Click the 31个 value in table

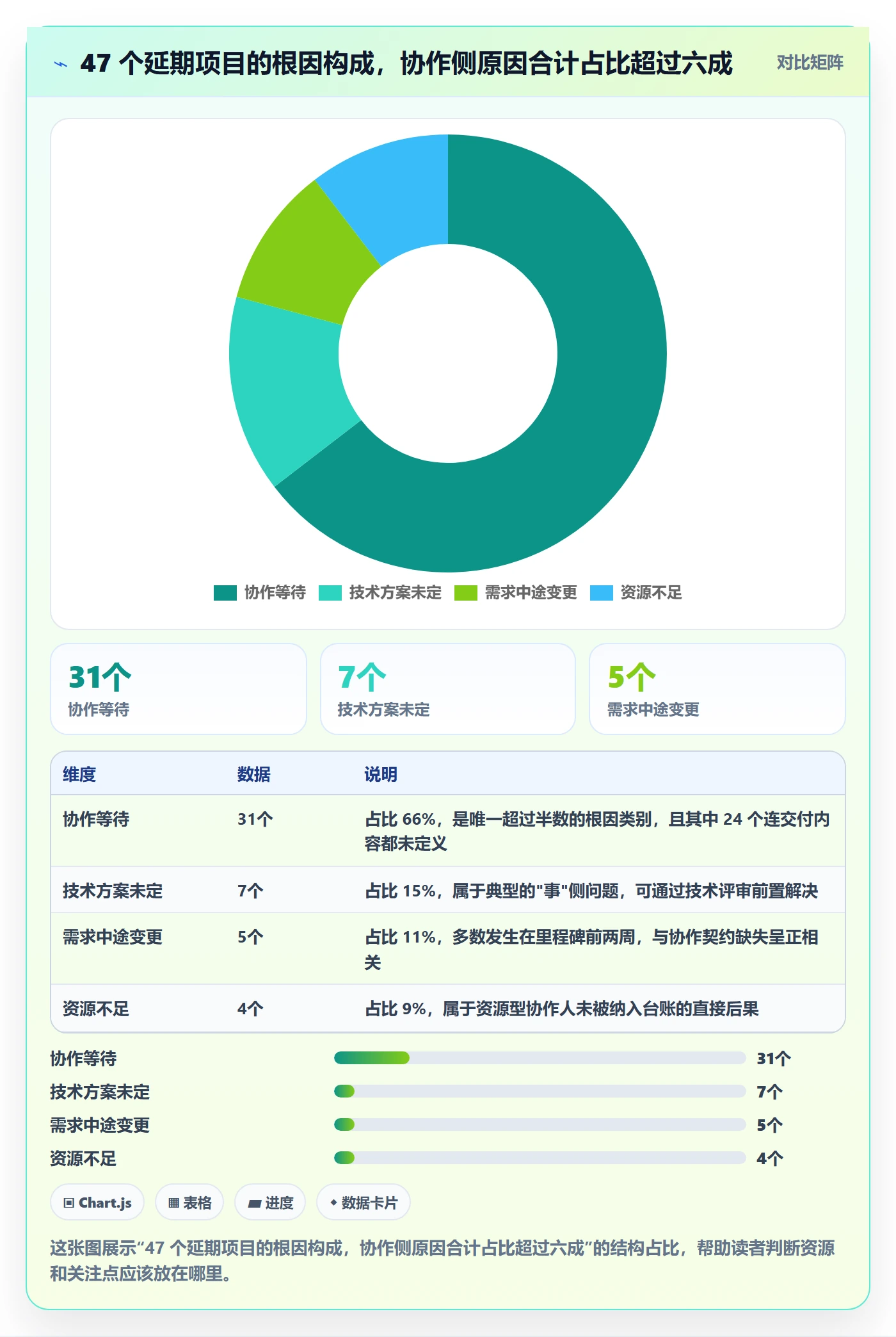(255, 819)
